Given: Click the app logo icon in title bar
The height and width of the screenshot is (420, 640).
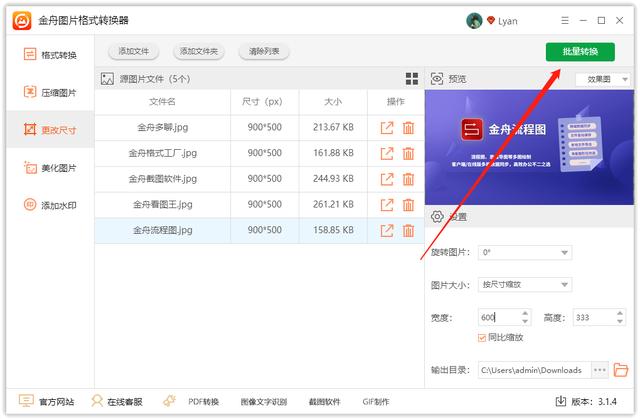Looking at the screenshot, I should pyautogui.click(x=22, y=20).
